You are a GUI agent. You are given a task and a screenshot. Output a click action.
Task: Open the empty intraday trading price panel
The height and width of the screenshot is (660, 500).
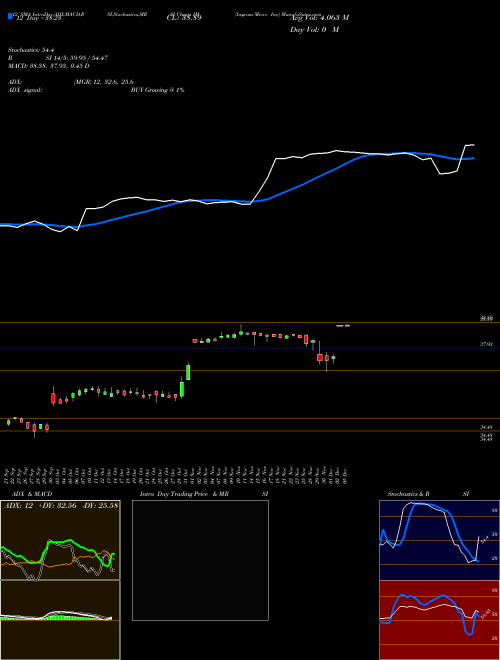click(x=200, y=560)
